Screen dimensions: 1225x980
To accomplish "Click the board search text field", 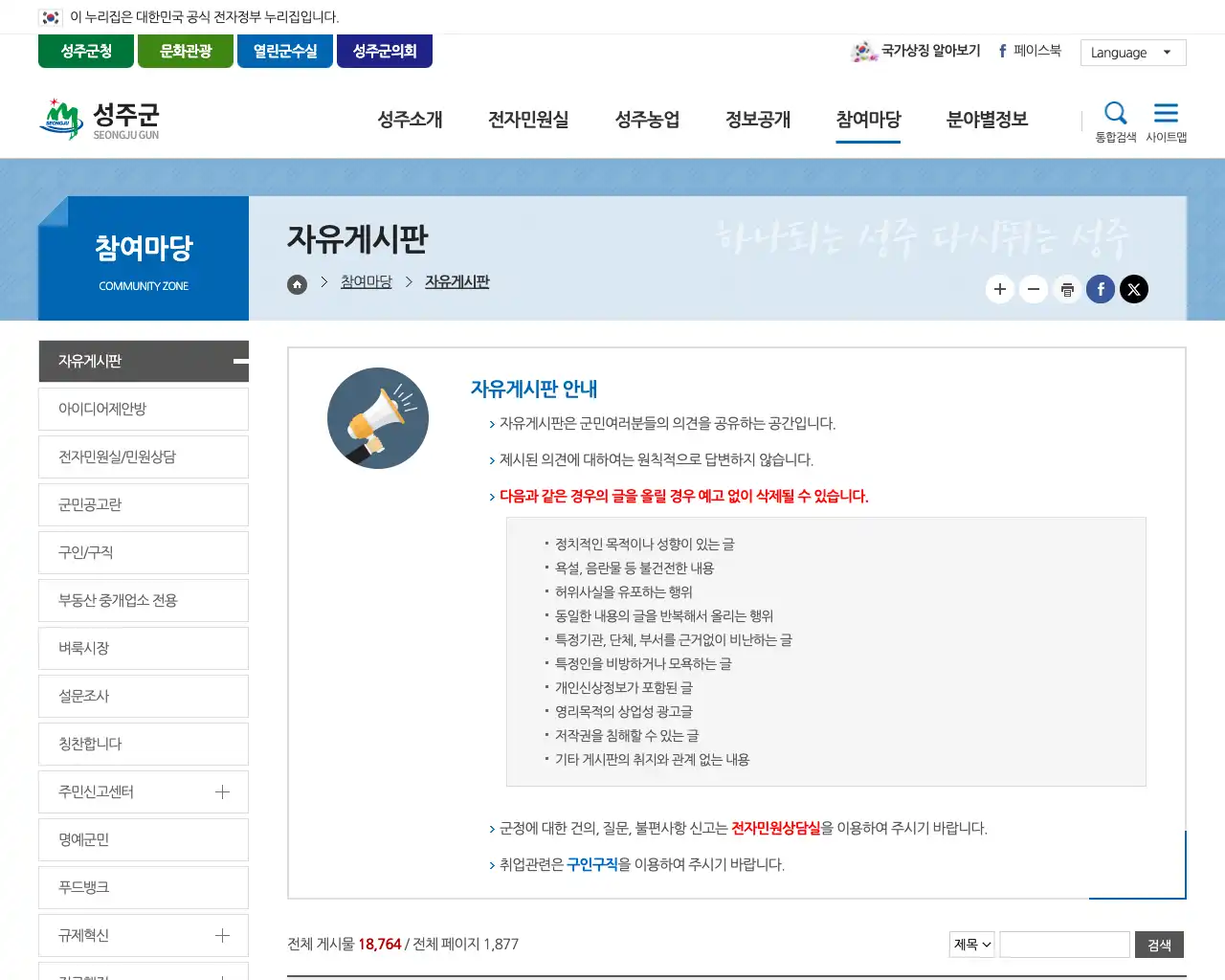I will 1064,945.
